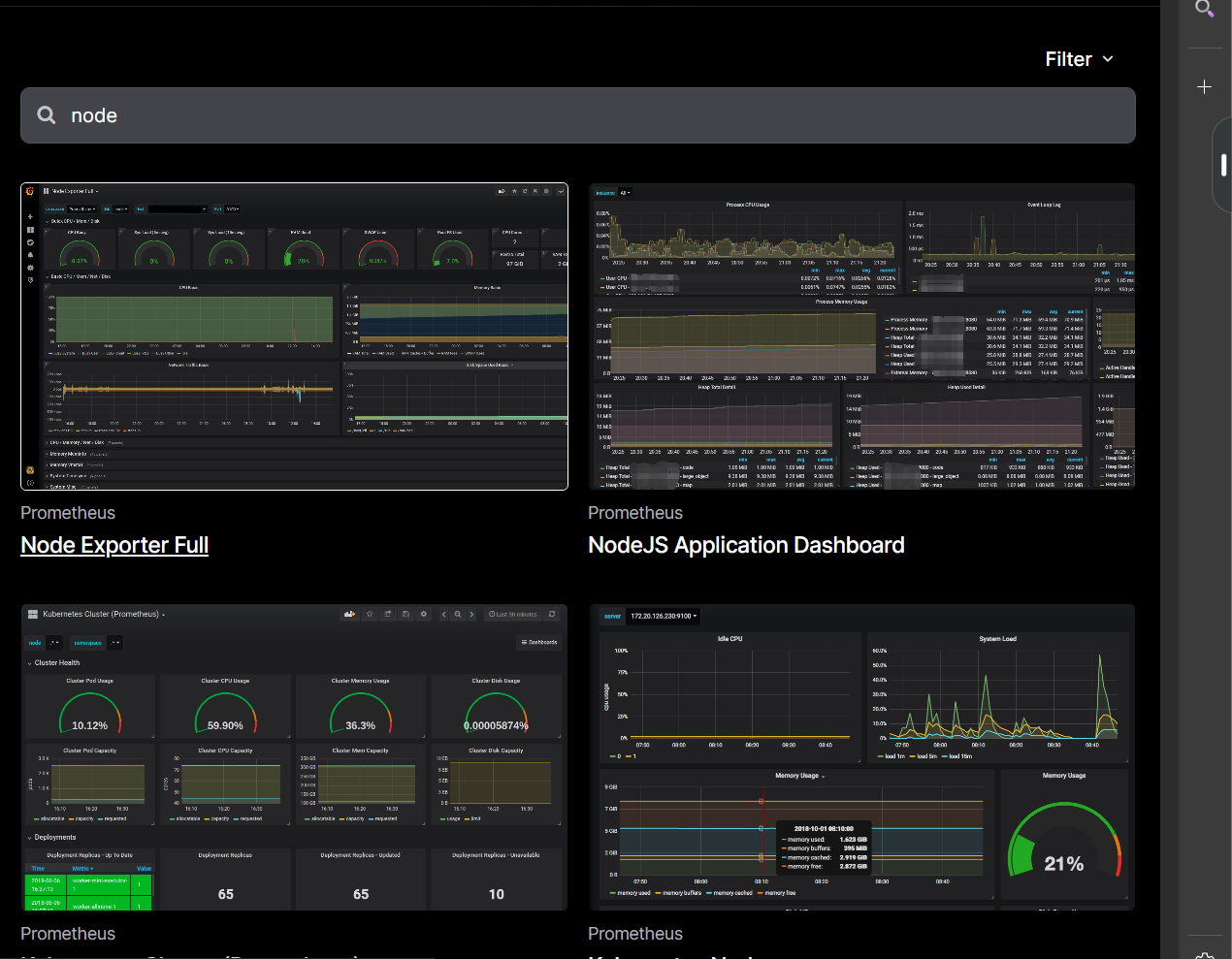
Task: Click Prometheus label below the Kubernetes Cluster thumbnail
Action: pos(68,934)
